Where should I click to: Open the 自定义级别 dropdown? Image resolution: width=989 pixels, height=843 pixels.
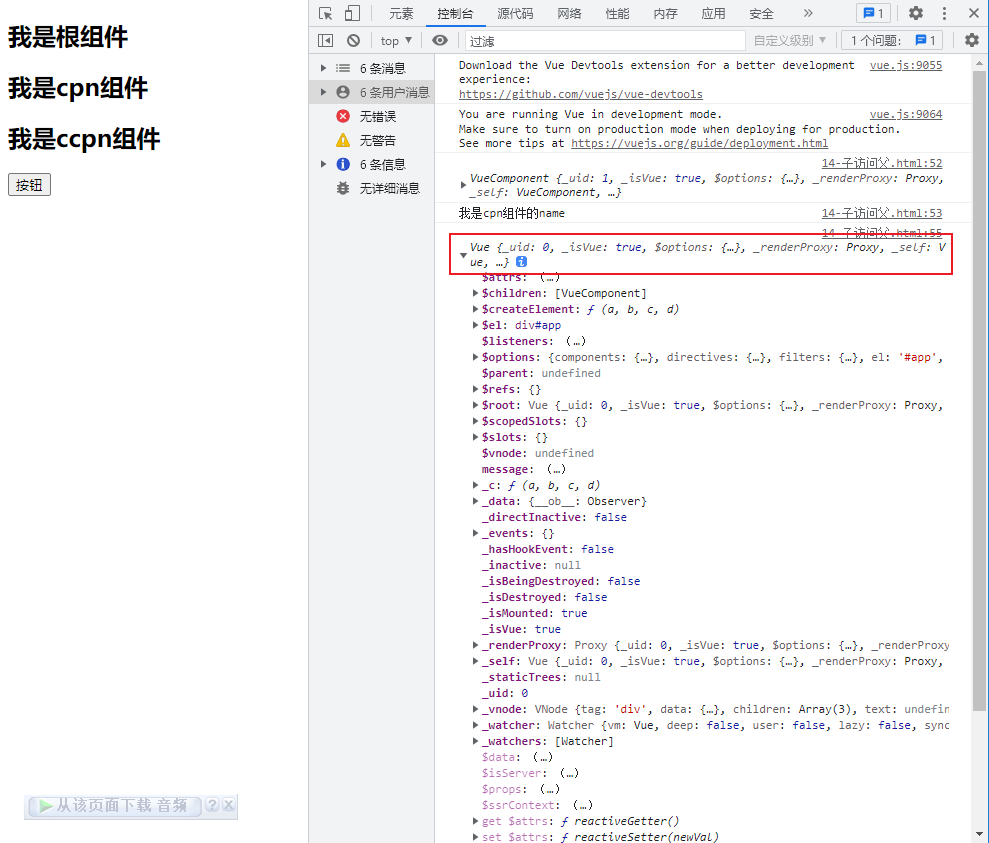click(790, 40)
